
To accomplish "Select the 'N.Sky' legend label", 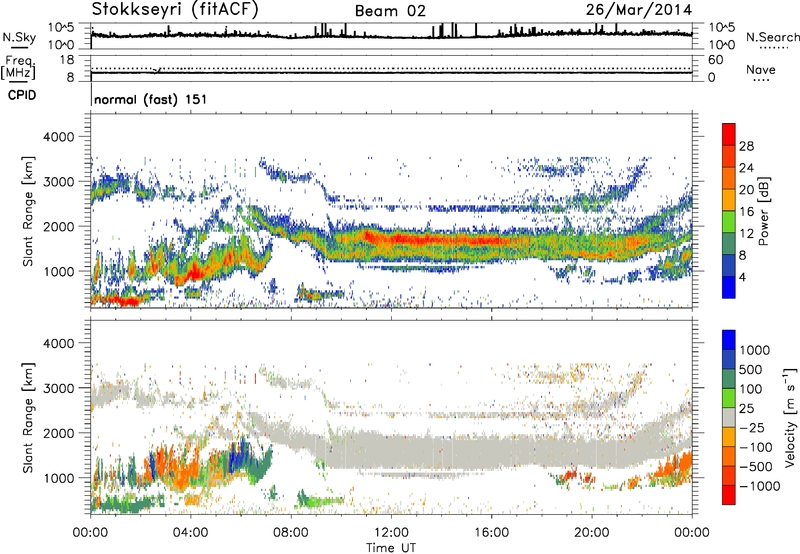I will (x=19, y=38).
